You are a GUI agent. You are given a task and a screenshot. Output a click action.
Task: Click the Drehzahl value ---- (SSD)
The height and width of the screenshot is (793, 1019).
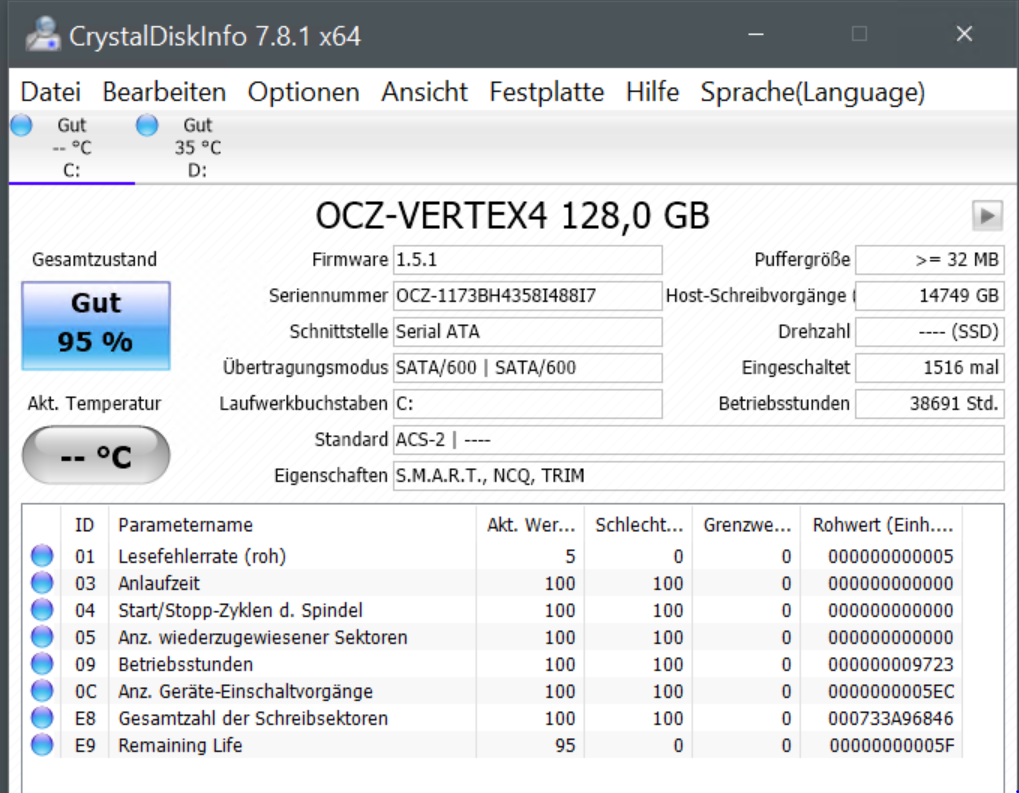[x=930, y=332]
